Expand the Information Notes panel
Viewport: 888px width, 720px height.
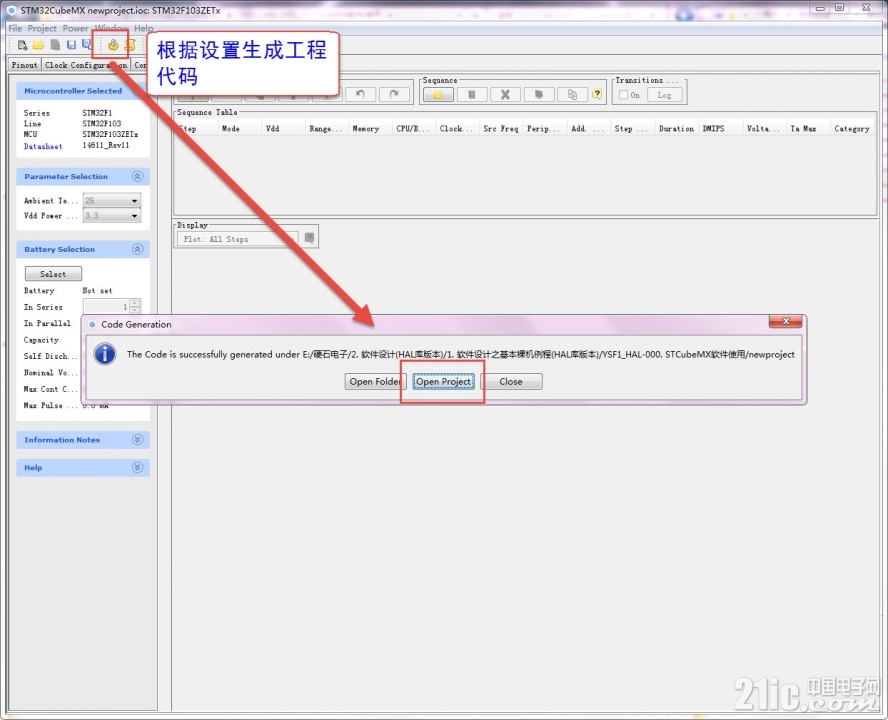(x=138, y=440)
